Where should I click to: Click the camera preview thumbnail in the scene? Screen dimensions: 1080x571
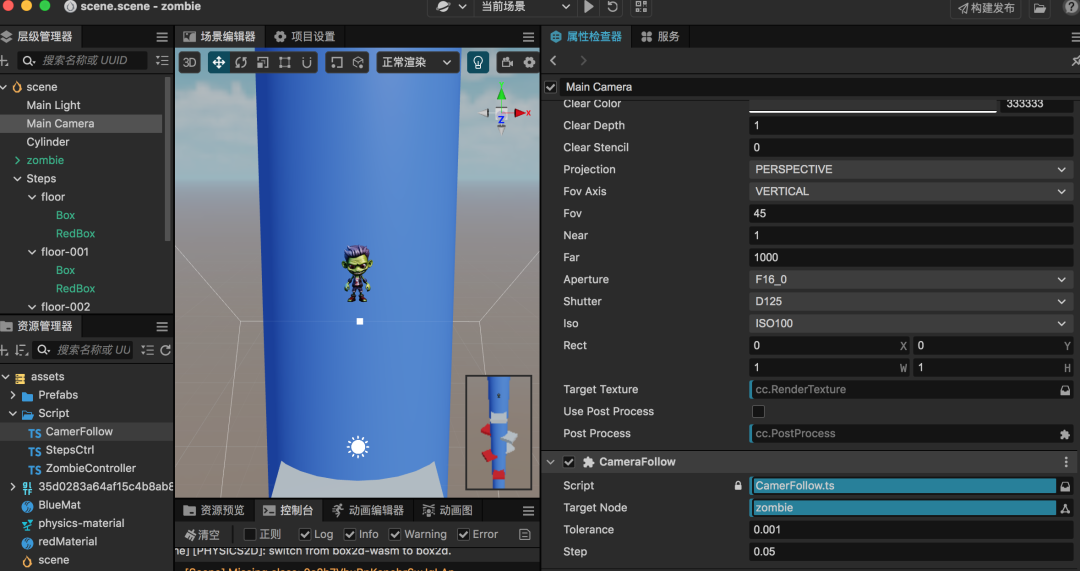pos(499,432)
